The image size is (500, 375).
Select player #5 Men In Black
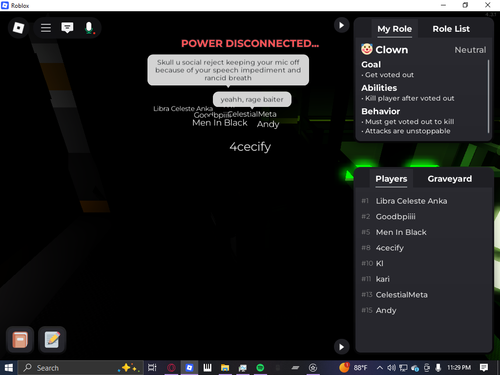pos(423,232)
